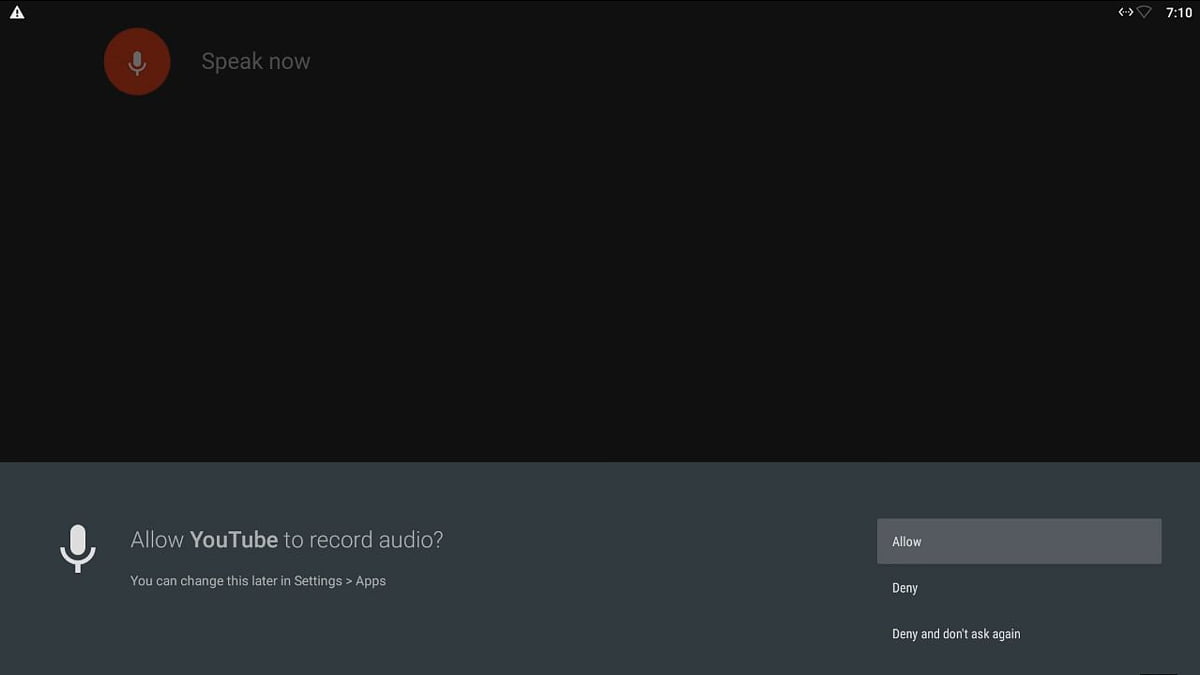Select "Deny and don't ask again"
This screenshot has height=675, width=1200.
point(956,634)
